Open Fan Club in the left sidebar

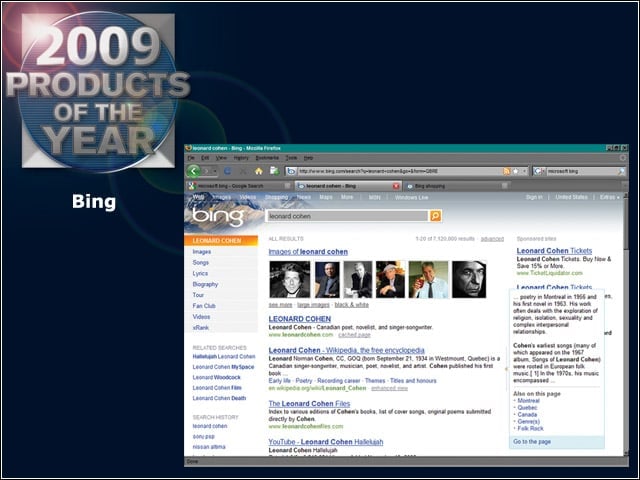[204, 306]
